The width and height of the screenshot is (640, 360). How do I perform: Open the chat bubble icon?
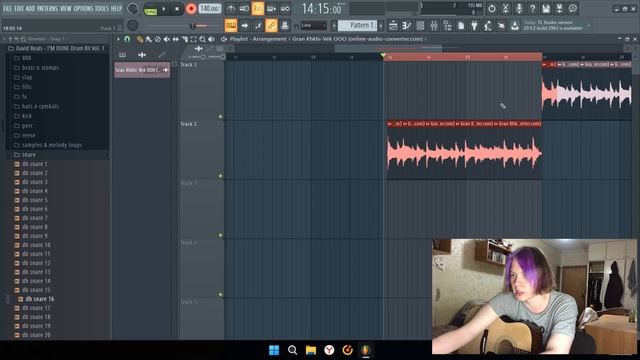pyautogui.click(x=573, y=8)
